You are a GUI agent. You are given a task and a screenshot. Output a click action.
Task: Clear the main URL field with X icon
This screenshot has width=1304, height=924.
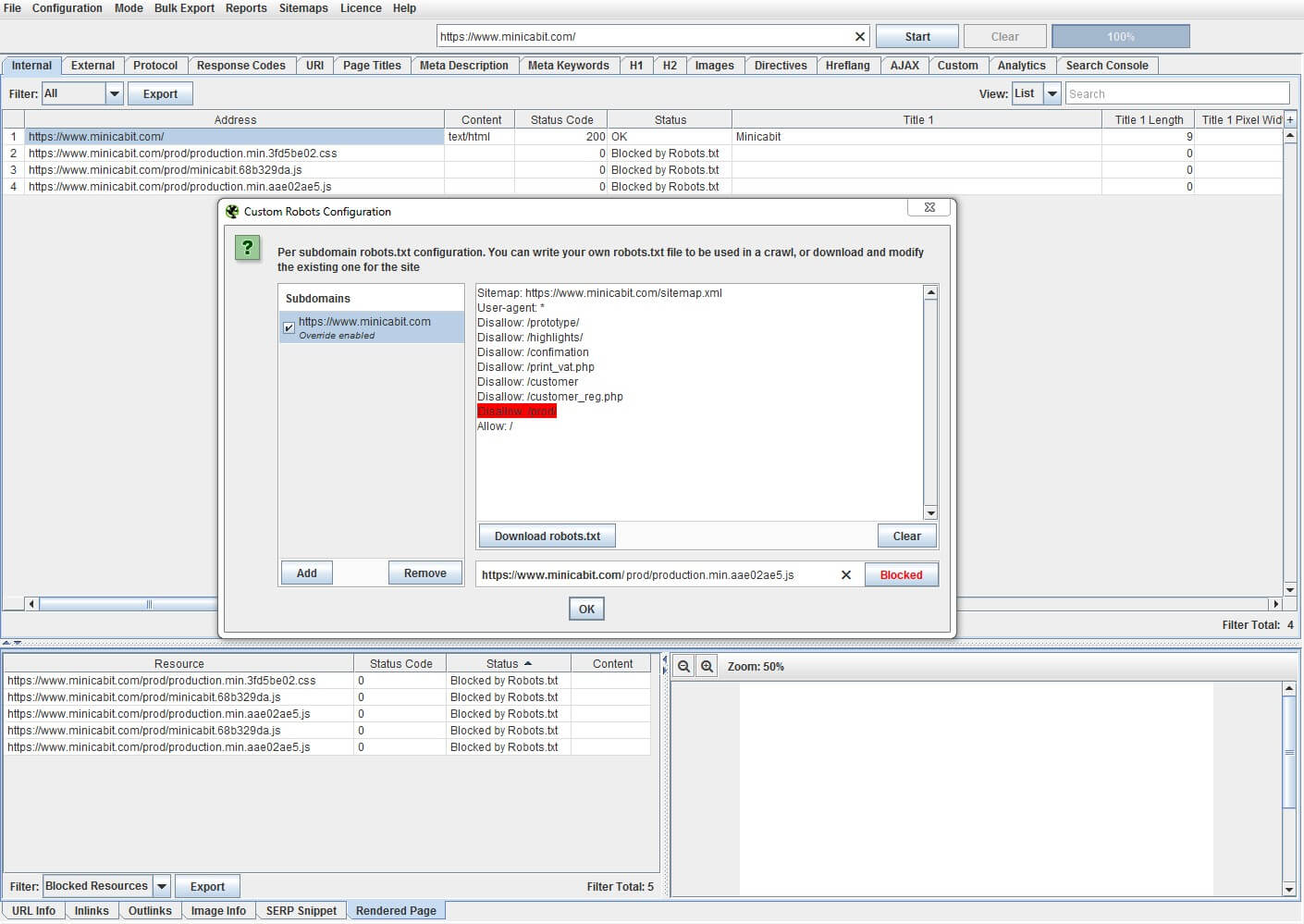pos(860,37)
